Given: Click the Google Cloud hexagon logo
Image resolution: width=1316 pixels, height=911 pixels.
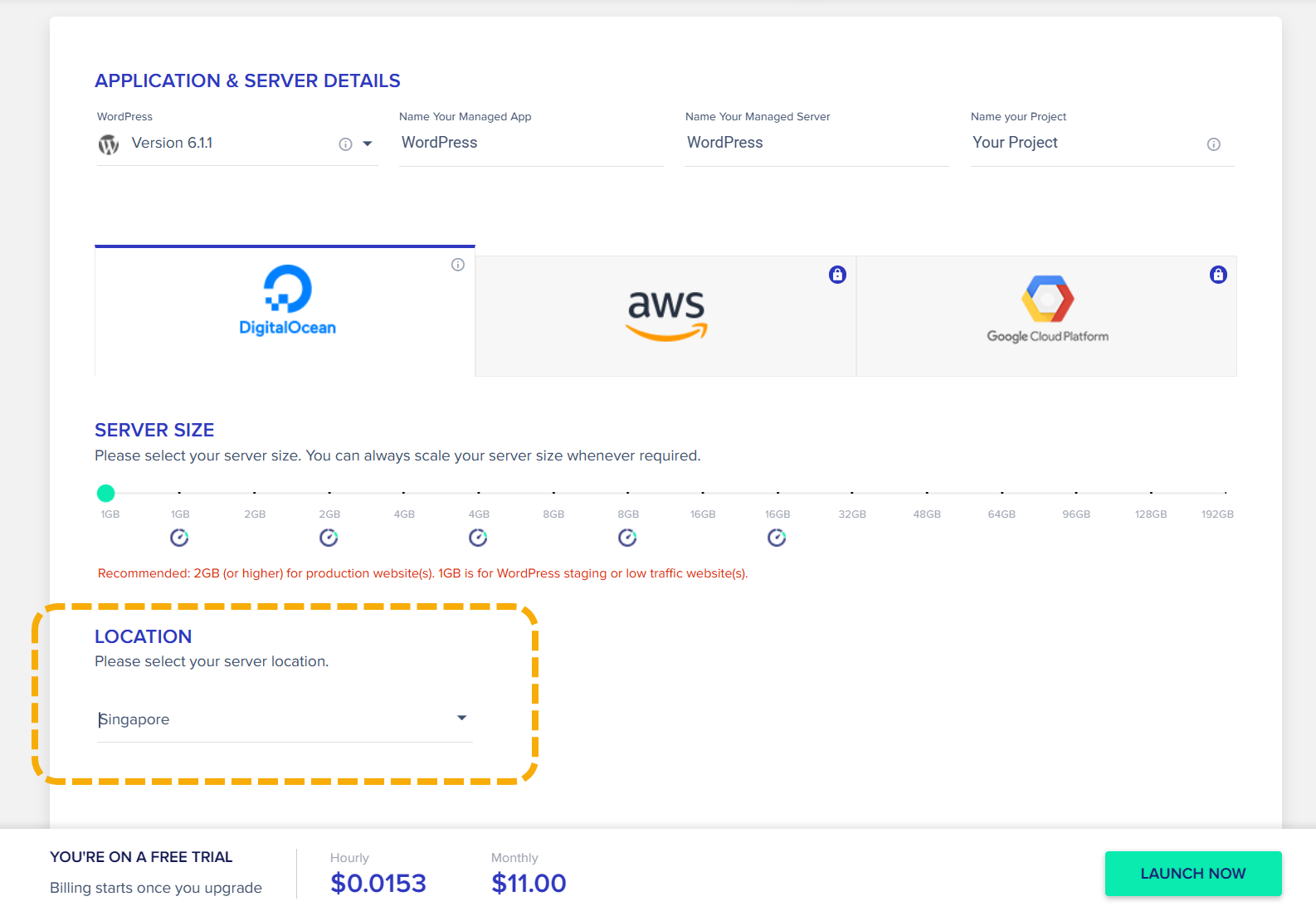Looking at the screenshot, I should (x=1048, y=299).
